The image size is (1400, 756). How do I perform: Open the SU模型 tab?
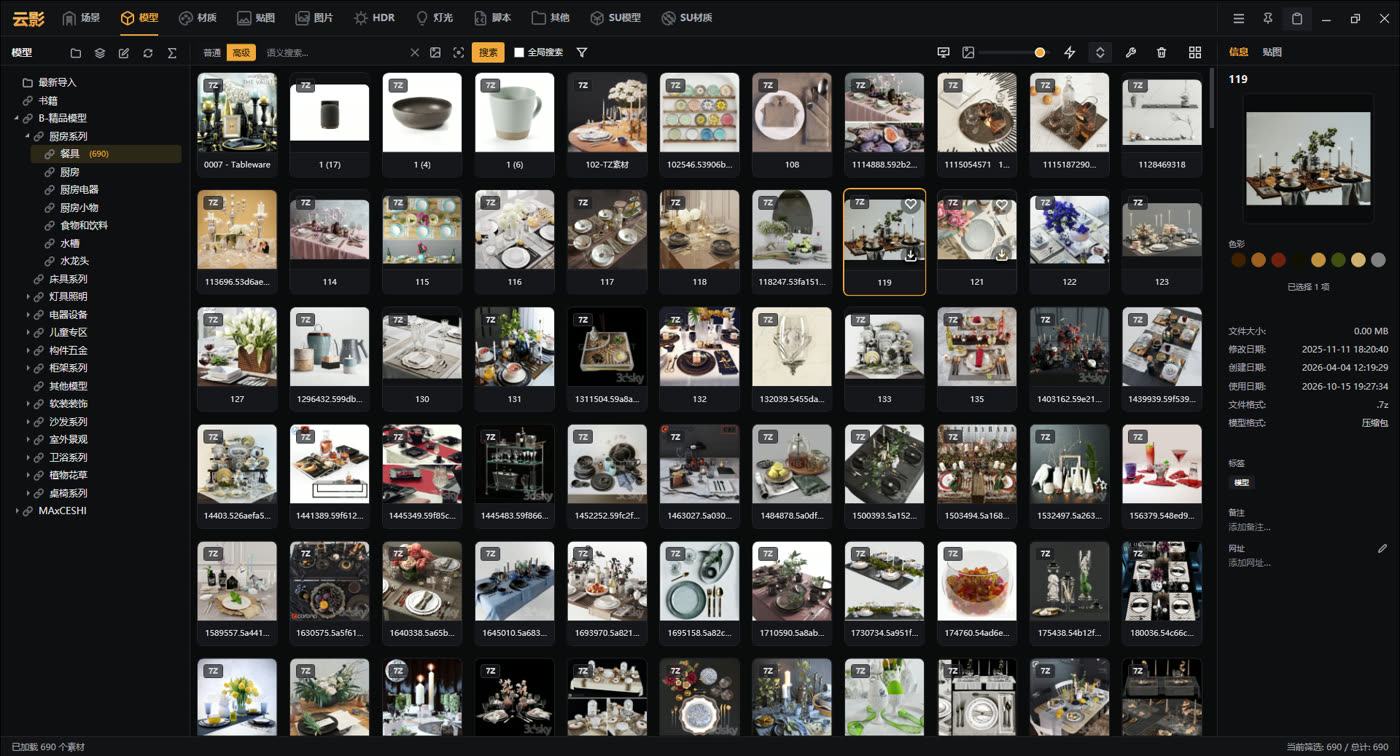click(615, 18)
